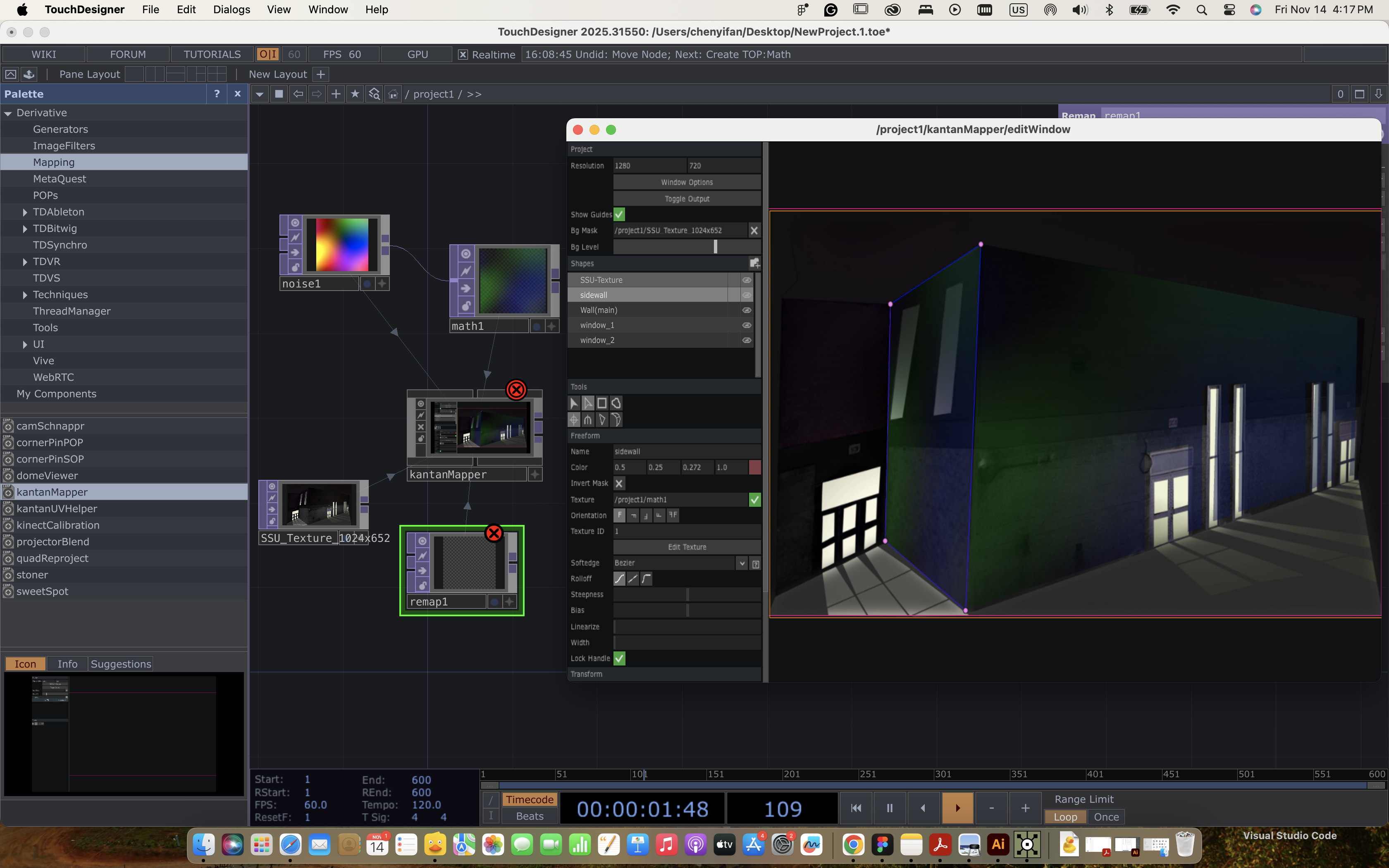The height and width of the screenshot is (868, 1389).
Task: Collapse the Derivative palette tree
Action: pos(8,114)
